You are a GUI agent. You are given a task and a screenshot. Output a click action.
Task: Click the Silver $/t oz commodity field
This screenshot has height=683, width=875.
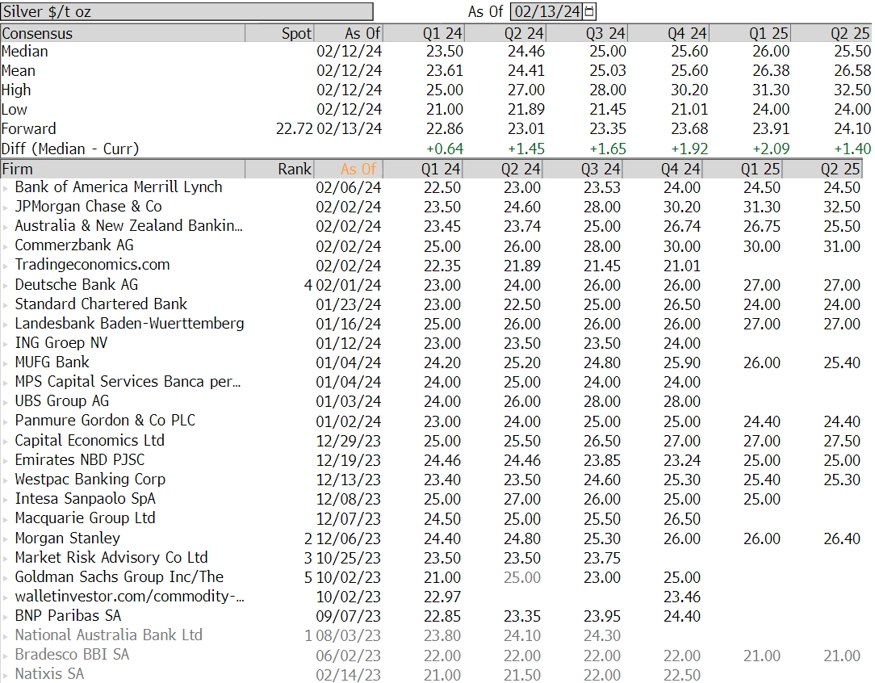[x=187, y=12]
